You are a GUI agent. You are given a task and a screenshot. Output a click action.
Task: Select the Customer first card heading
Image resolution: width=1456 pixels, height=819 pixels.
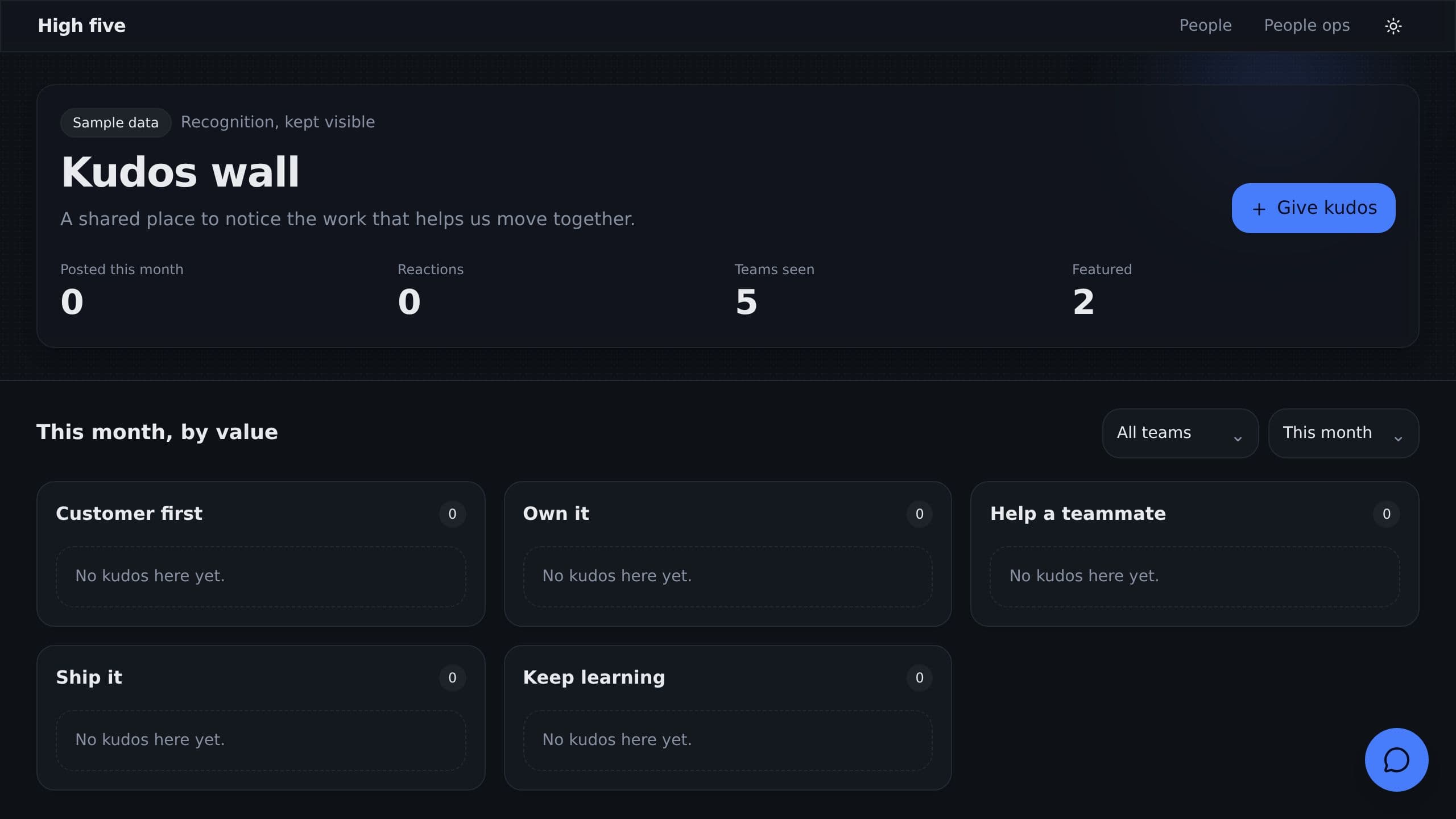coord(129,514)
